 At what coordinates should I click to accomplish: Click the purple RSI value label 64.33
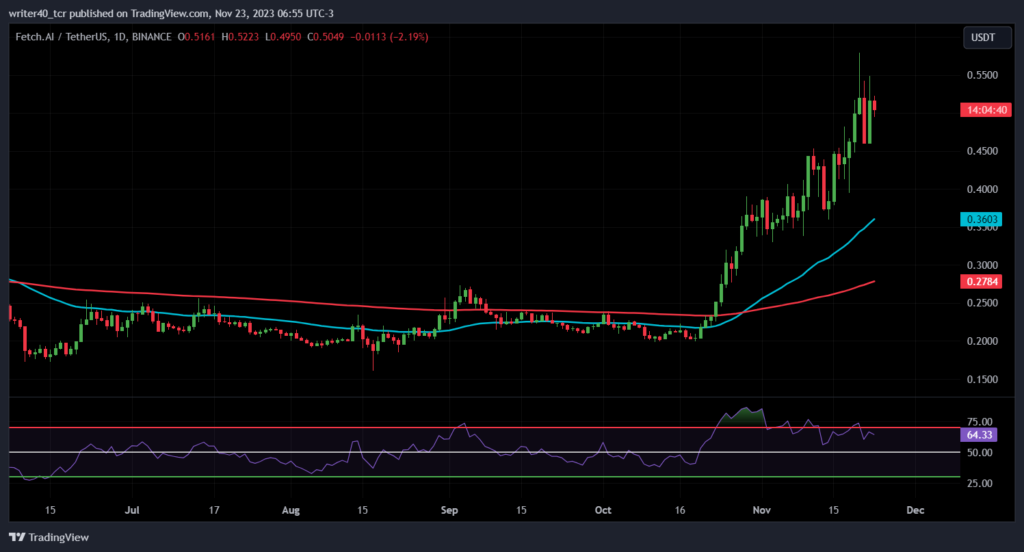pyautogui.click(x=978, y=434)
